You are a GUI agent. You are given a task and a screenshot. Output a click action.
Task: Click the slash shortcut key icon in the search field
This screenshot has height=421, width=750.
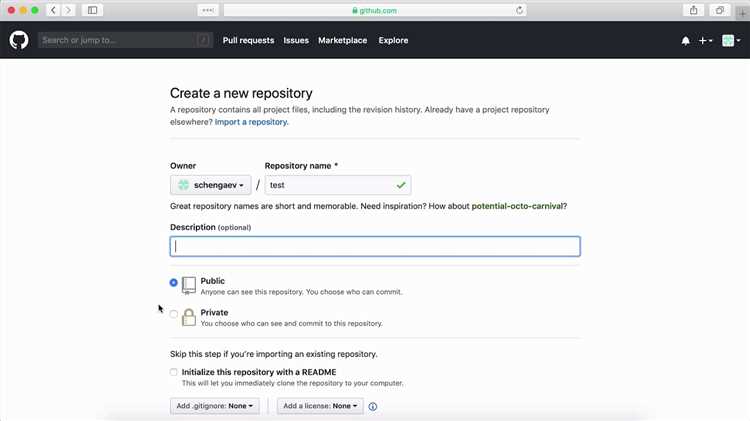pyautogui.click(x=203, y=40)
